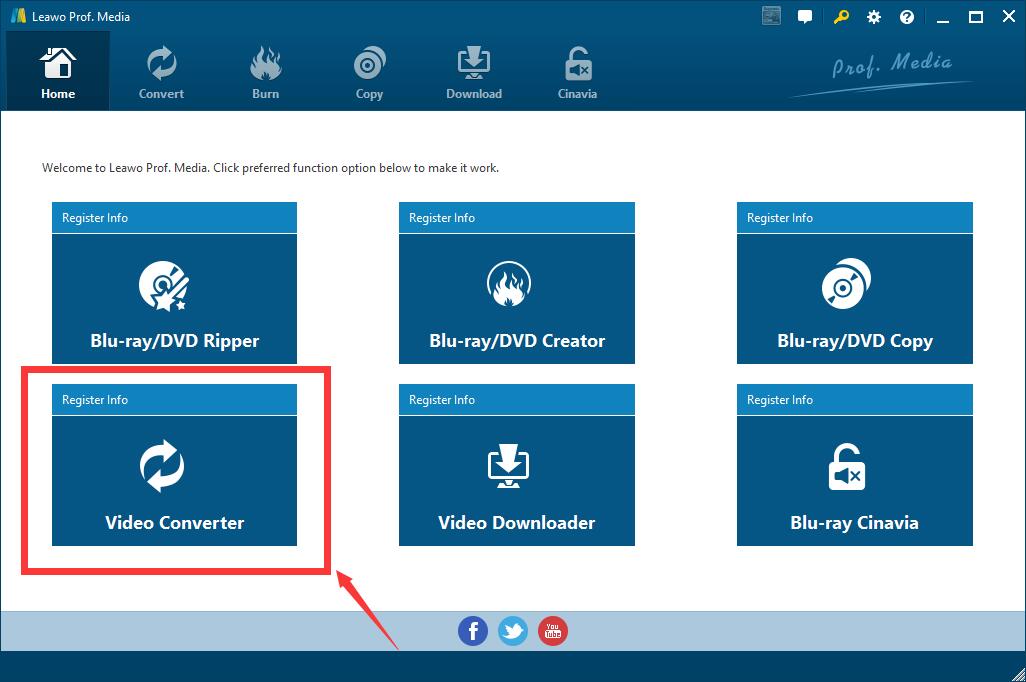Click Register Info above Video Downloader
Viewport: 1026px width, 682px height.
coord(442,400)
